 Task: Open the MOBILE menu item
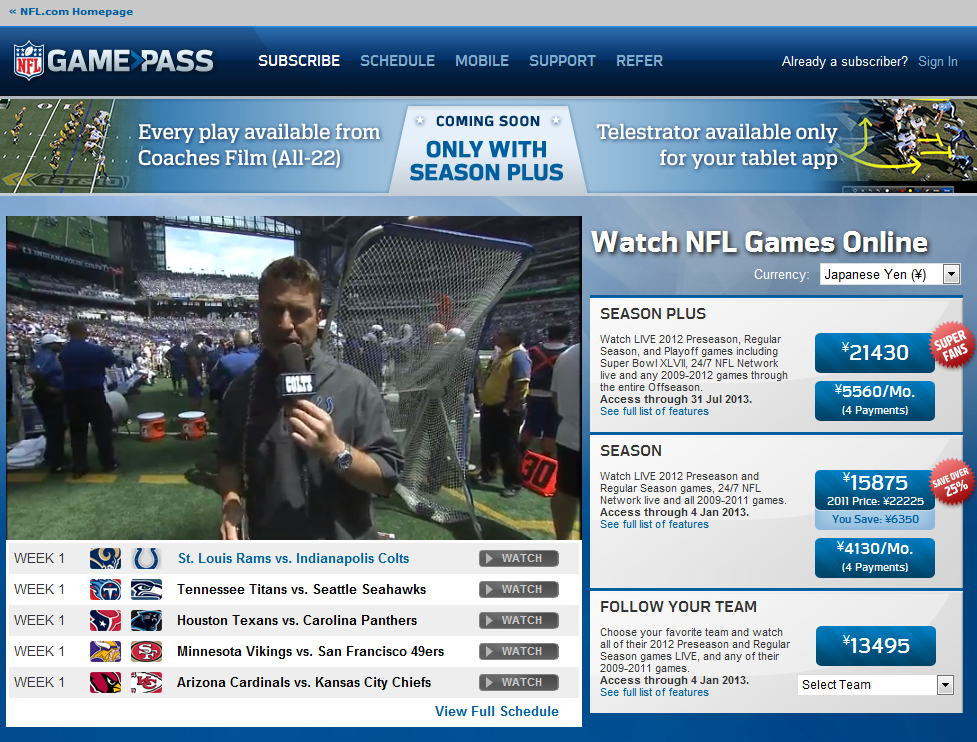pos(482,61)
